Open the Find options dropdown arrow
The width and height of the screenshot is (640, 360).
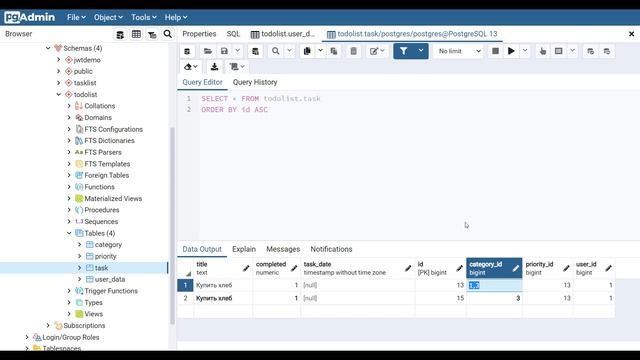click(x=289, y=51)
